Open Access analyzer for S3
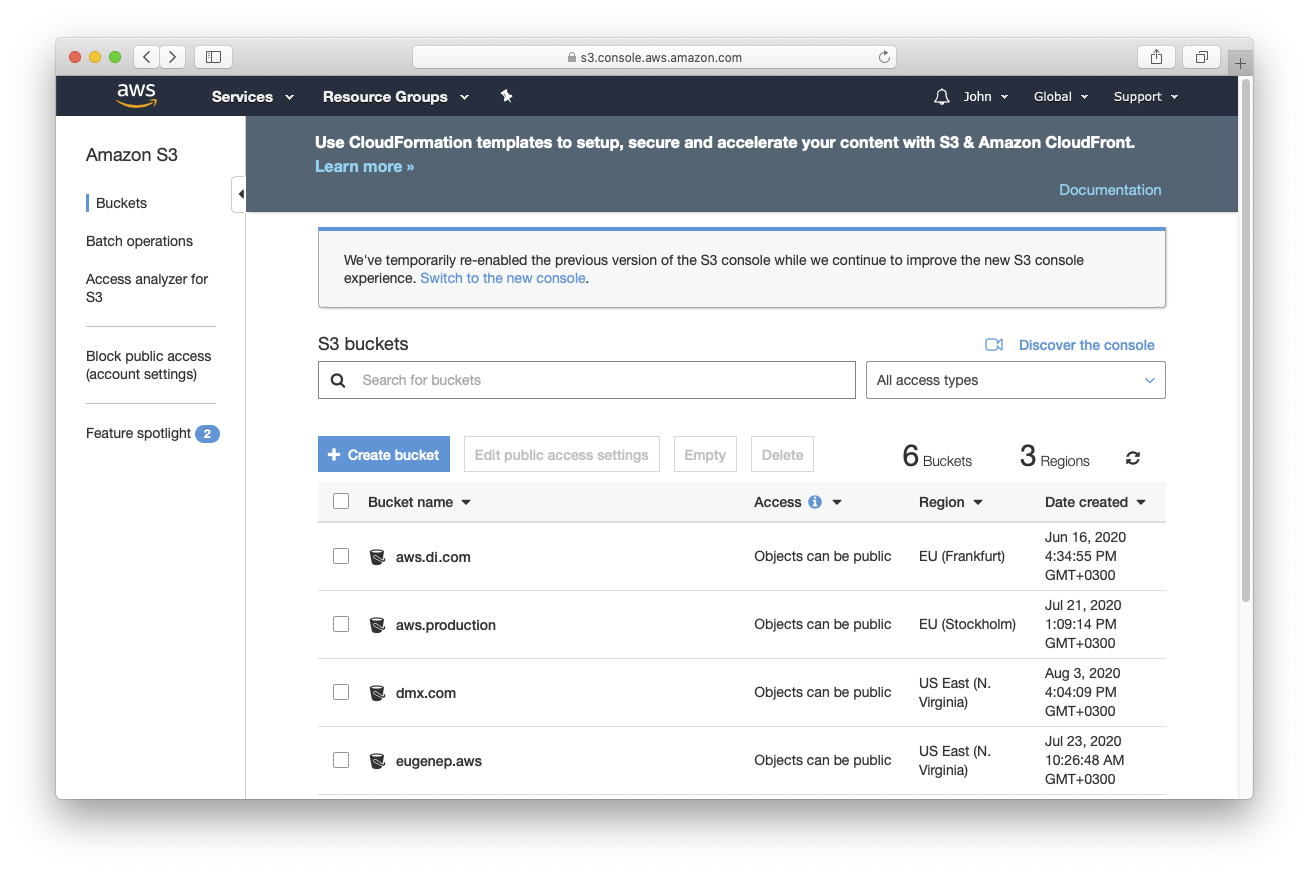Image resolution: width=1309 pixels, height=873 pixels. point(147,288)
